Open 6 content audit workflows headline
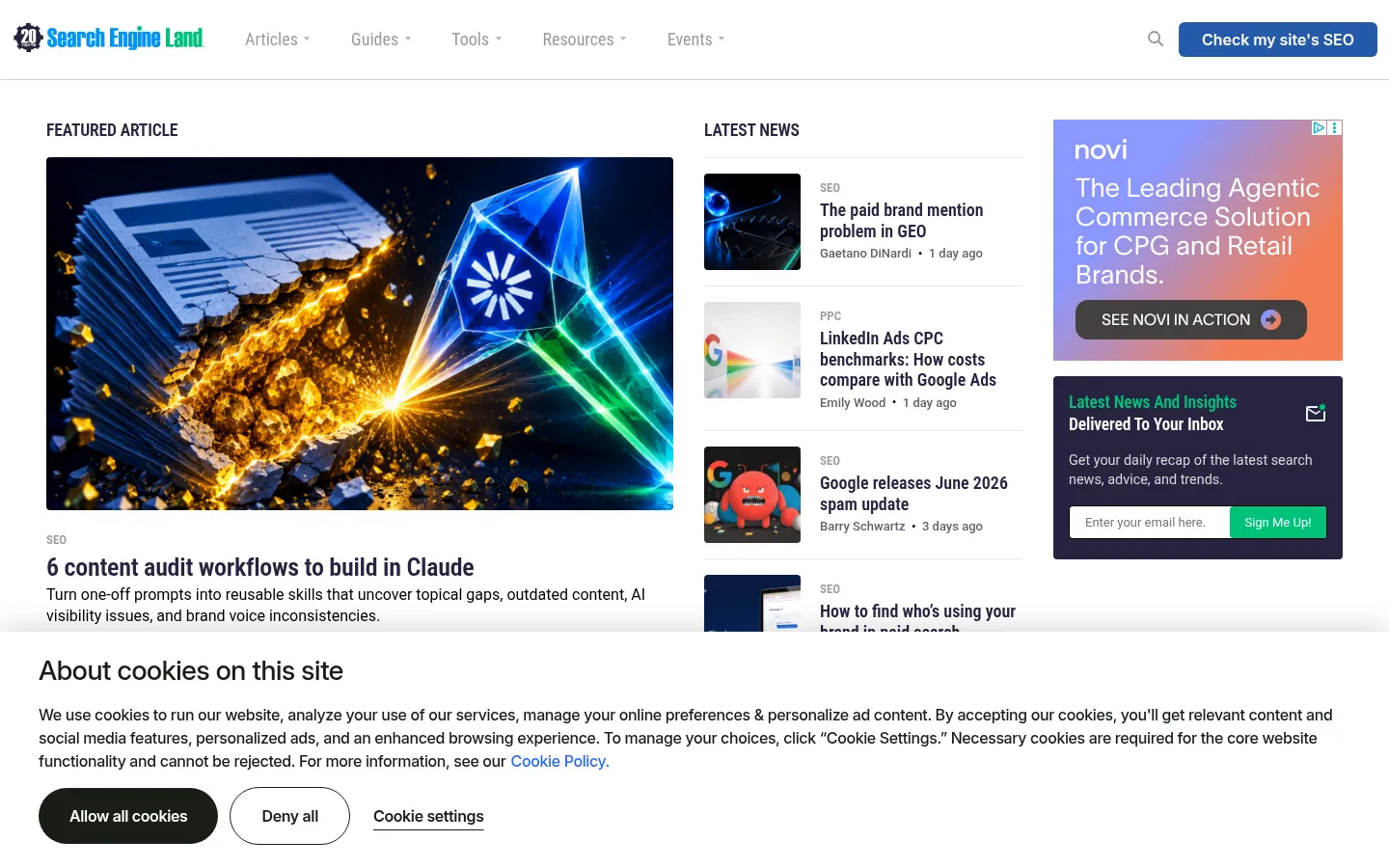The image size is (1389, 868). 260,567
